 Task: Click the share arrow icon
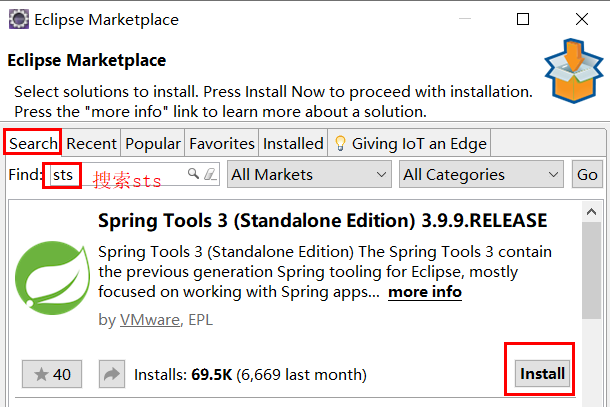click(110, 375)
